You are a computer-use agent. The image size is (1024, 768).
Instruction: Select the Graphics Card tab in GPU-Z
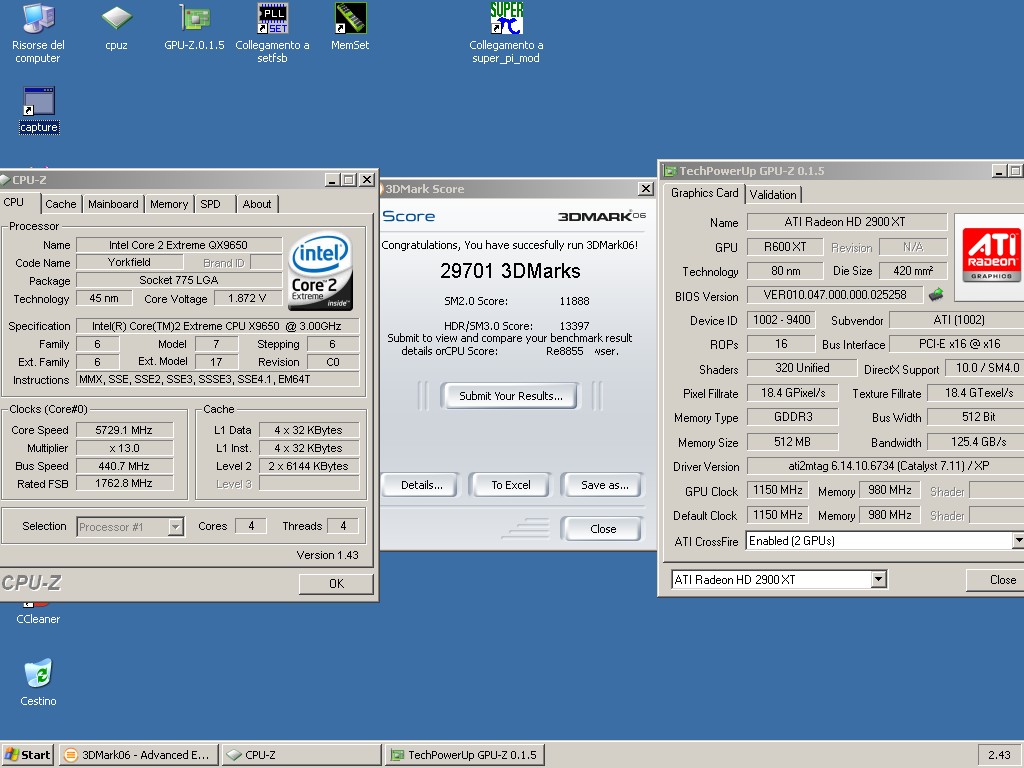tap(704, 193)
